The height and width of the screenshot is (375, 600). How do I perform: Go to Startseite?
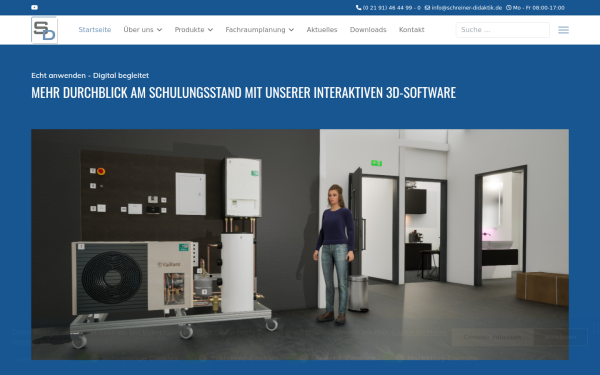[x=95, y=30]
